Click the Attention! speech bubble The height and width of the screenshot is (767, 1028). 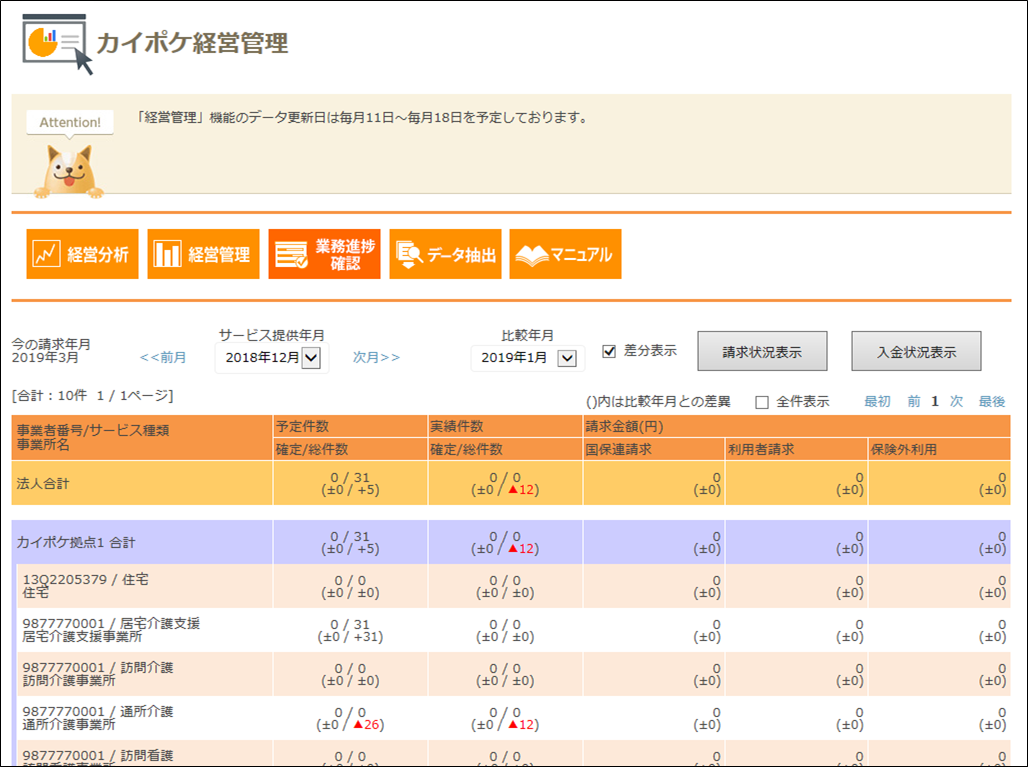click(x=70, y=123)
